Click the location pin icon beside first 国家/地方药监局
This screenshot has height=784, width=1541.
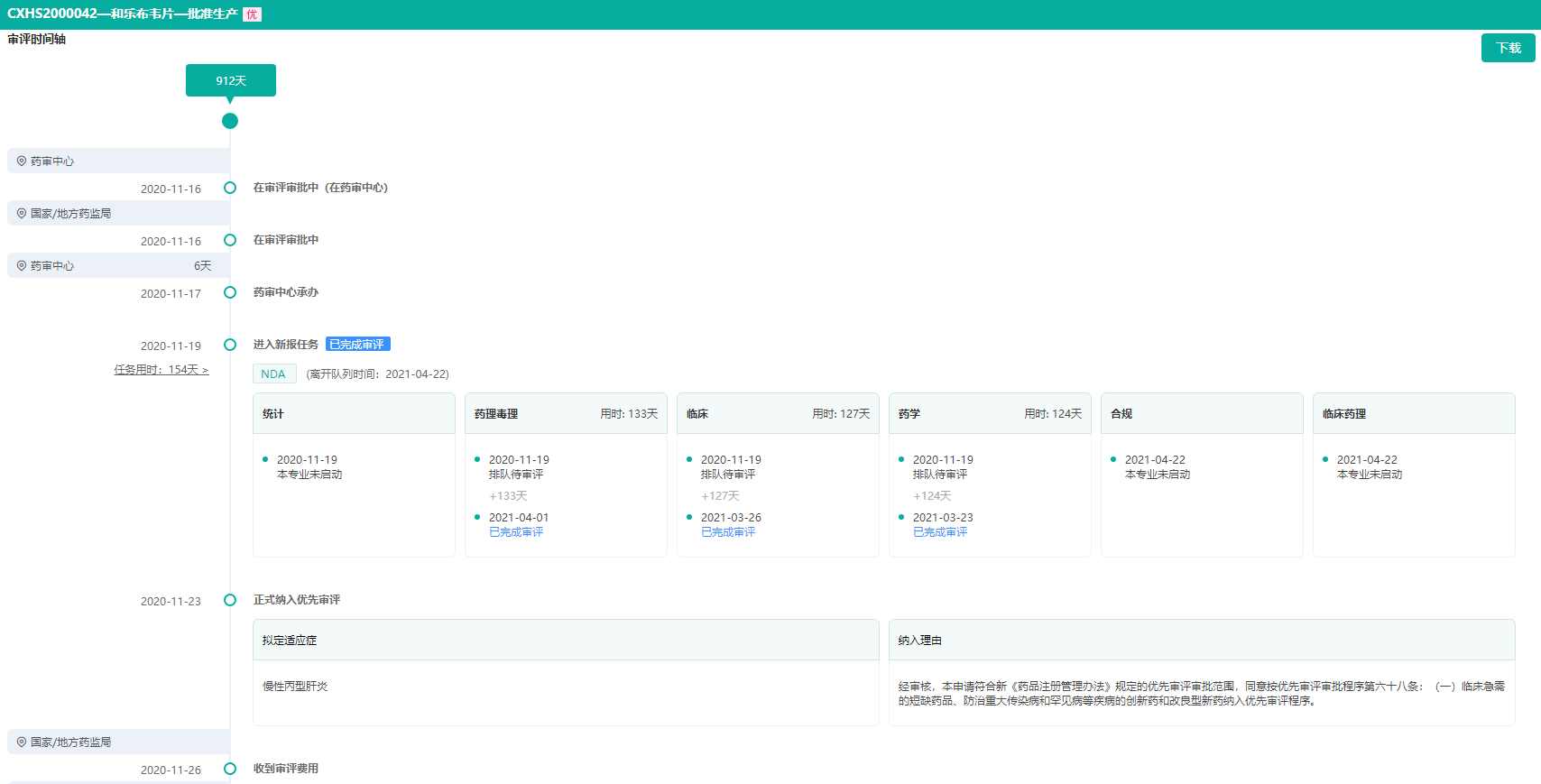(x=22, y=214)
